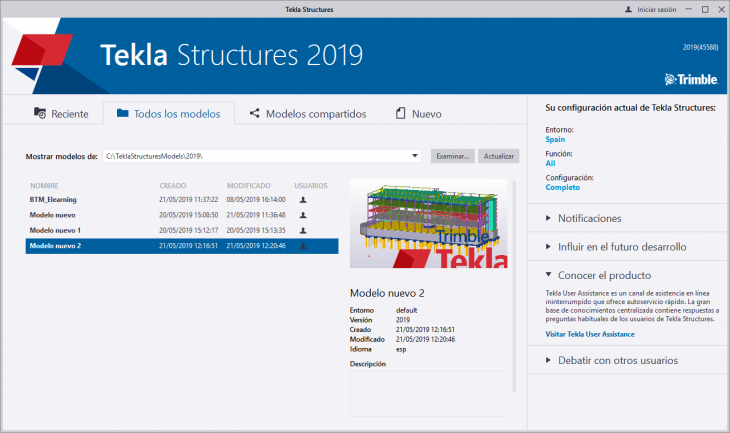Sort models by NOMBRE column

coord(44,185)
